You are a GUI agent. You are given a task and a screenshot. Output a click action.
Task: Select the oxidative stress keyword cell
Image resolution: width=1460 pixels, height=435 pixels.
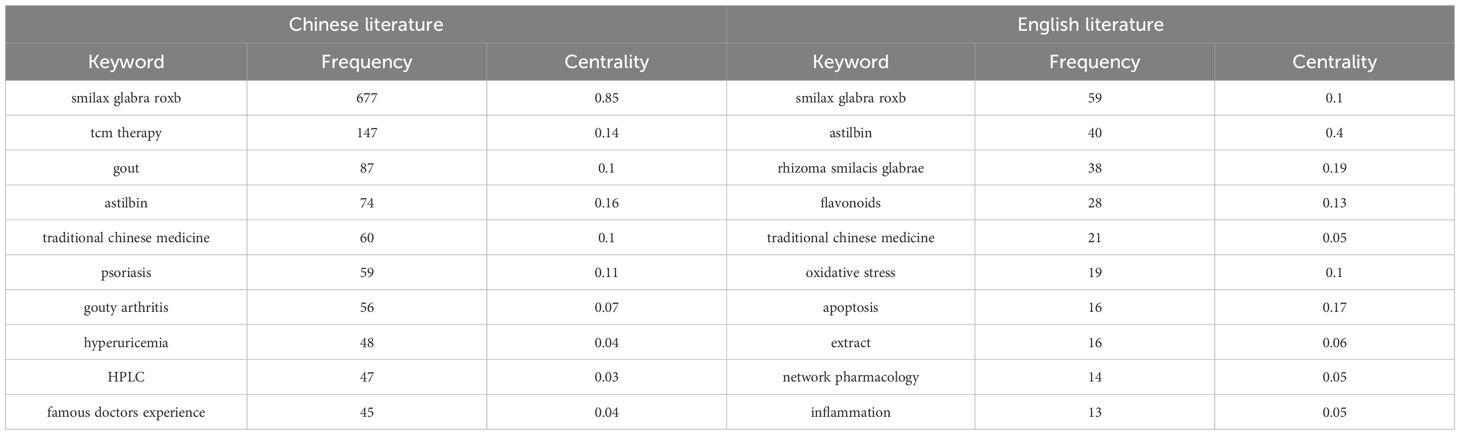coord(850,273)
